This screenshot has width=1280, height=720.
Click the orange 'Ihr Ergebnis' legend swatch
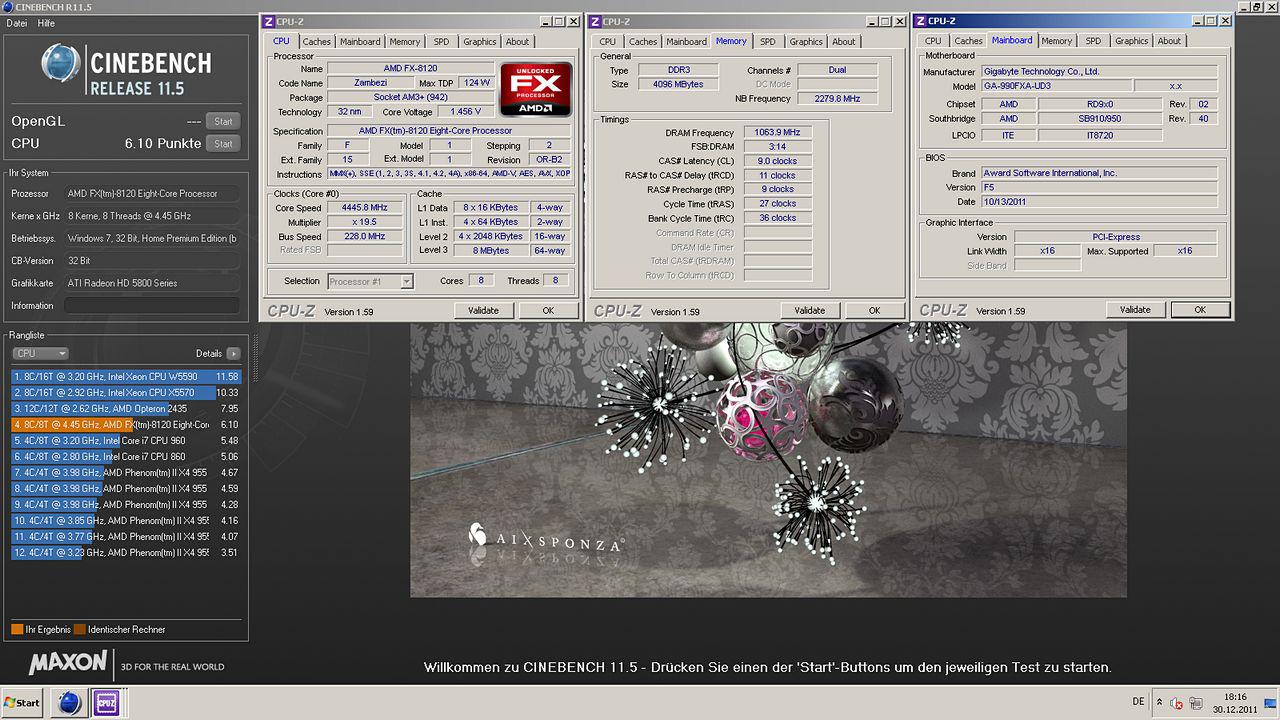point(17,629)
